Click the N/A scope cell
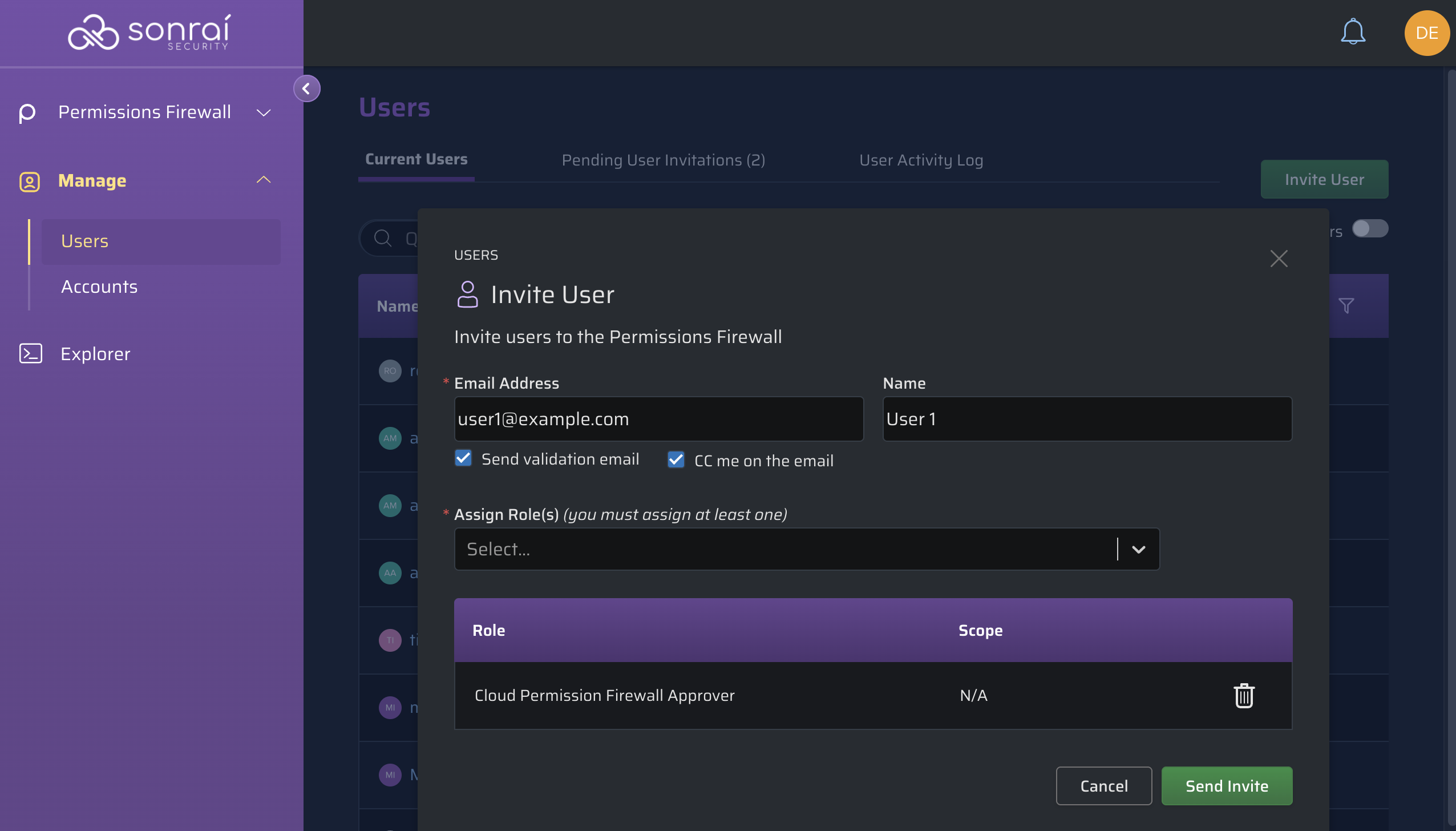 [974, 696]
